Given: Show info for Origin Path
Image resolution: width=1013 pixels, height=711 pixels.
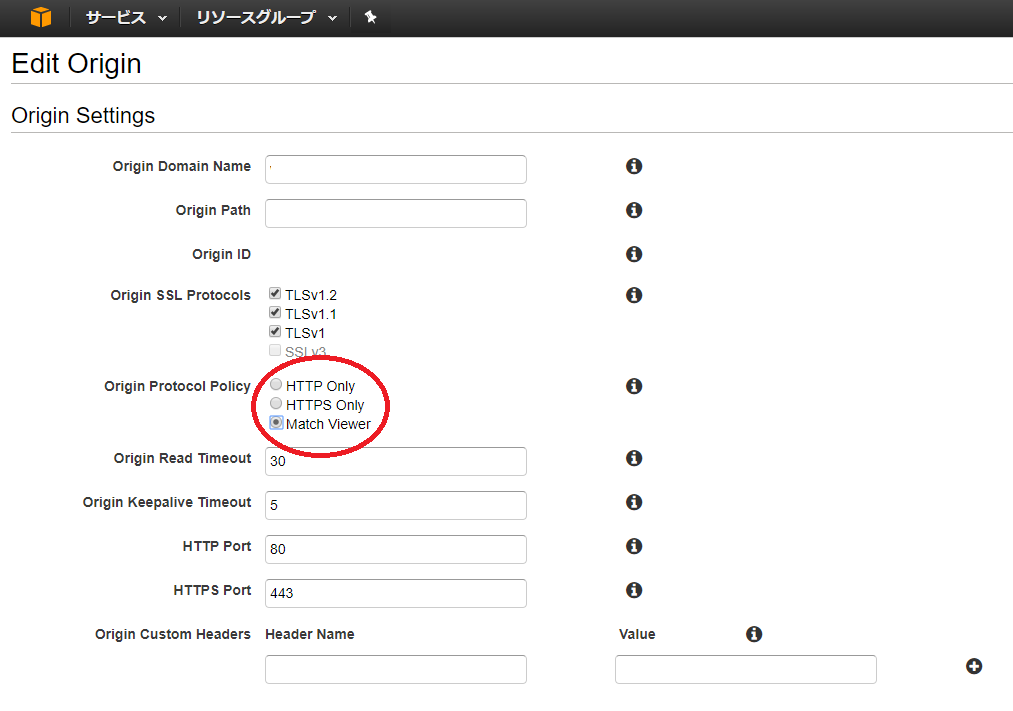Looking at the screenshot, I should (x=634, y=210).
